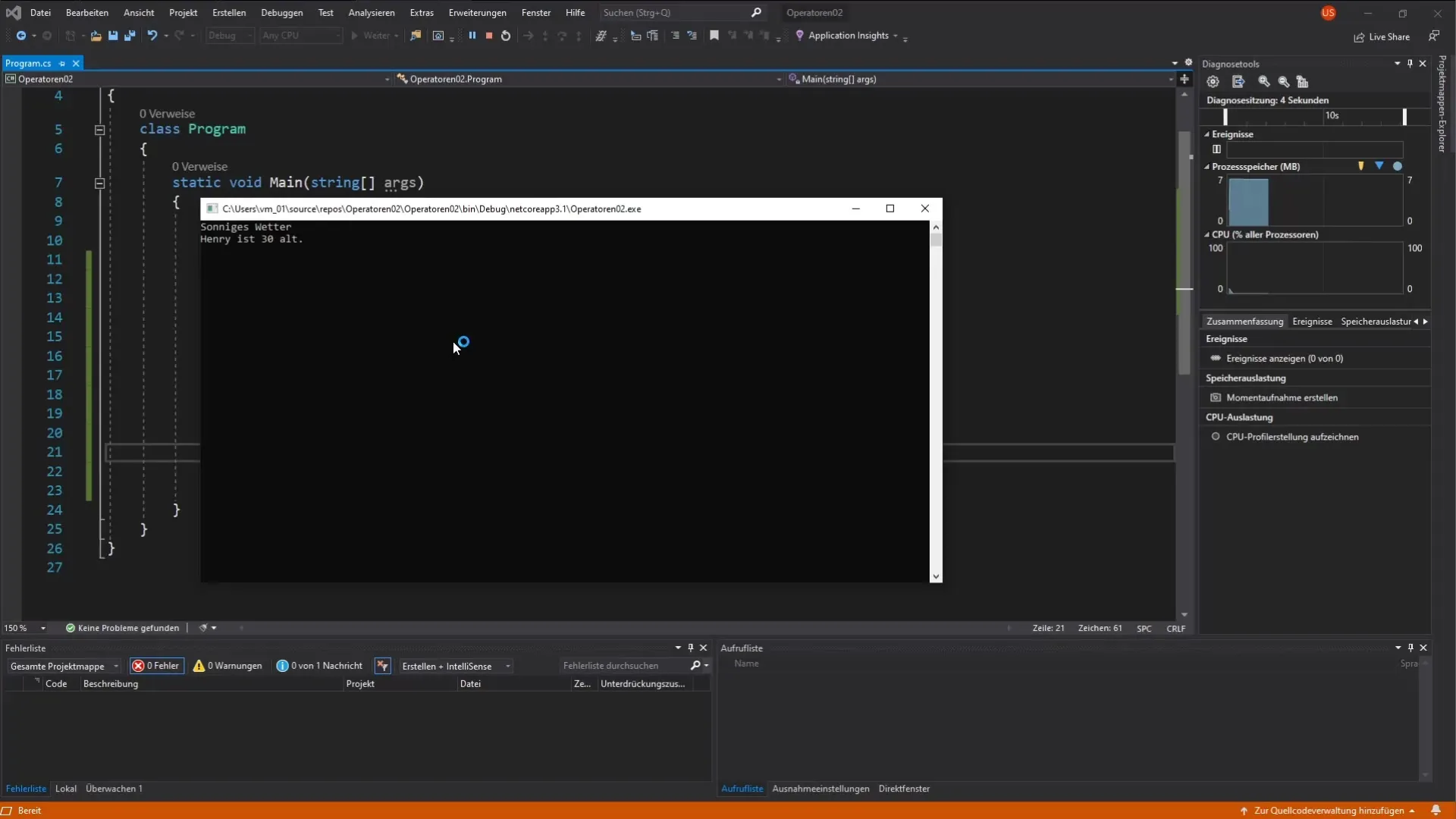Click Ereignisse anzeigen (0 von 0) link
Screen dimensions: 1456x819
click(1285, 359)
